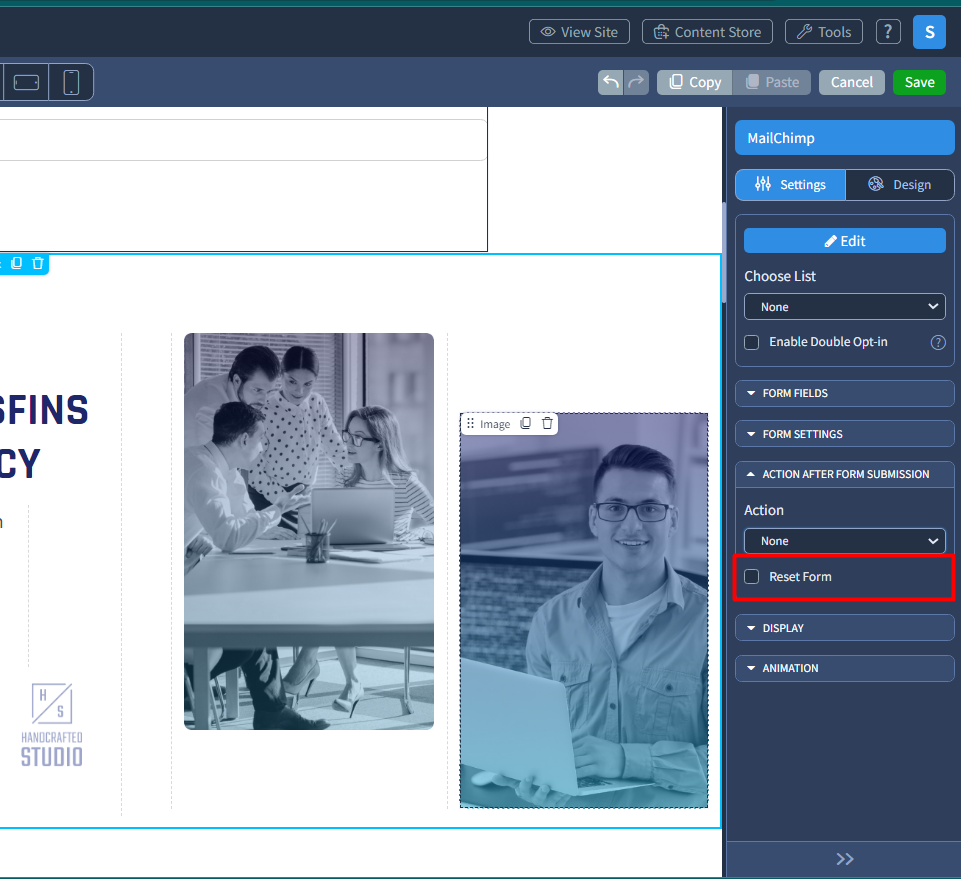The image size is (961, 879).
Task: Delete the Image widget
Action: pyautogui.click(x=547, y=424)
